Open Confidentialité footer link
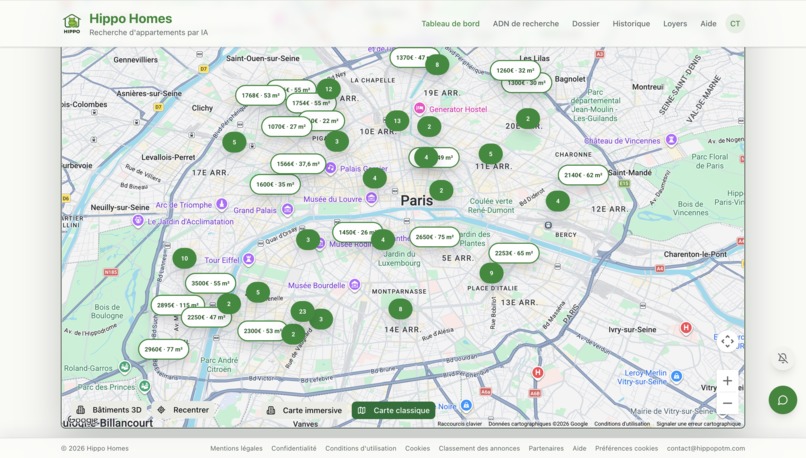This screenshot has height=458, width=806. pyautogui.click(x=294, y=448)
